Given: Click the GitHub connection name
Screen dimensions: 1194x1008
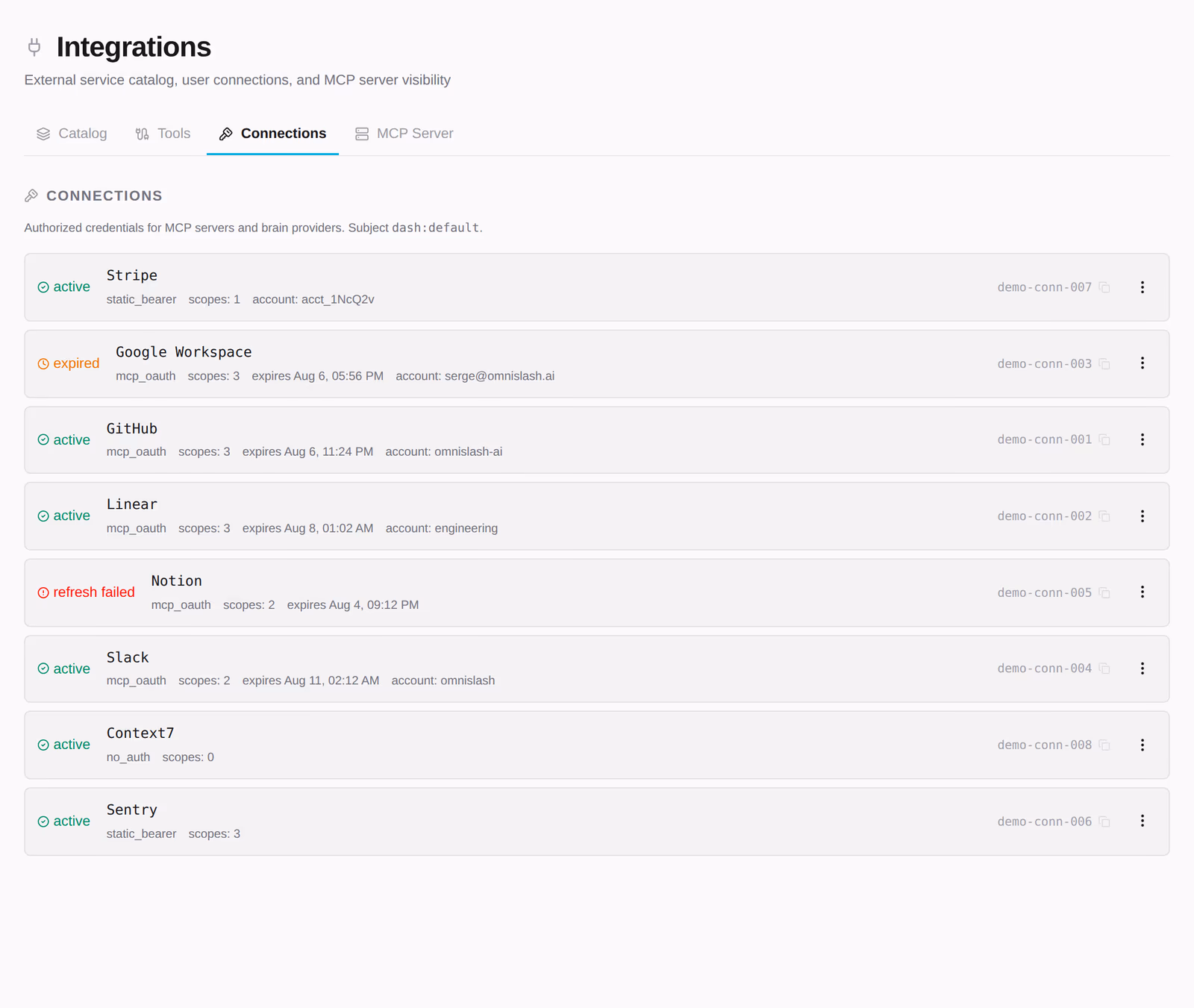Looking at the screenshot, I should pyautogui.click(x=132, y=428).
